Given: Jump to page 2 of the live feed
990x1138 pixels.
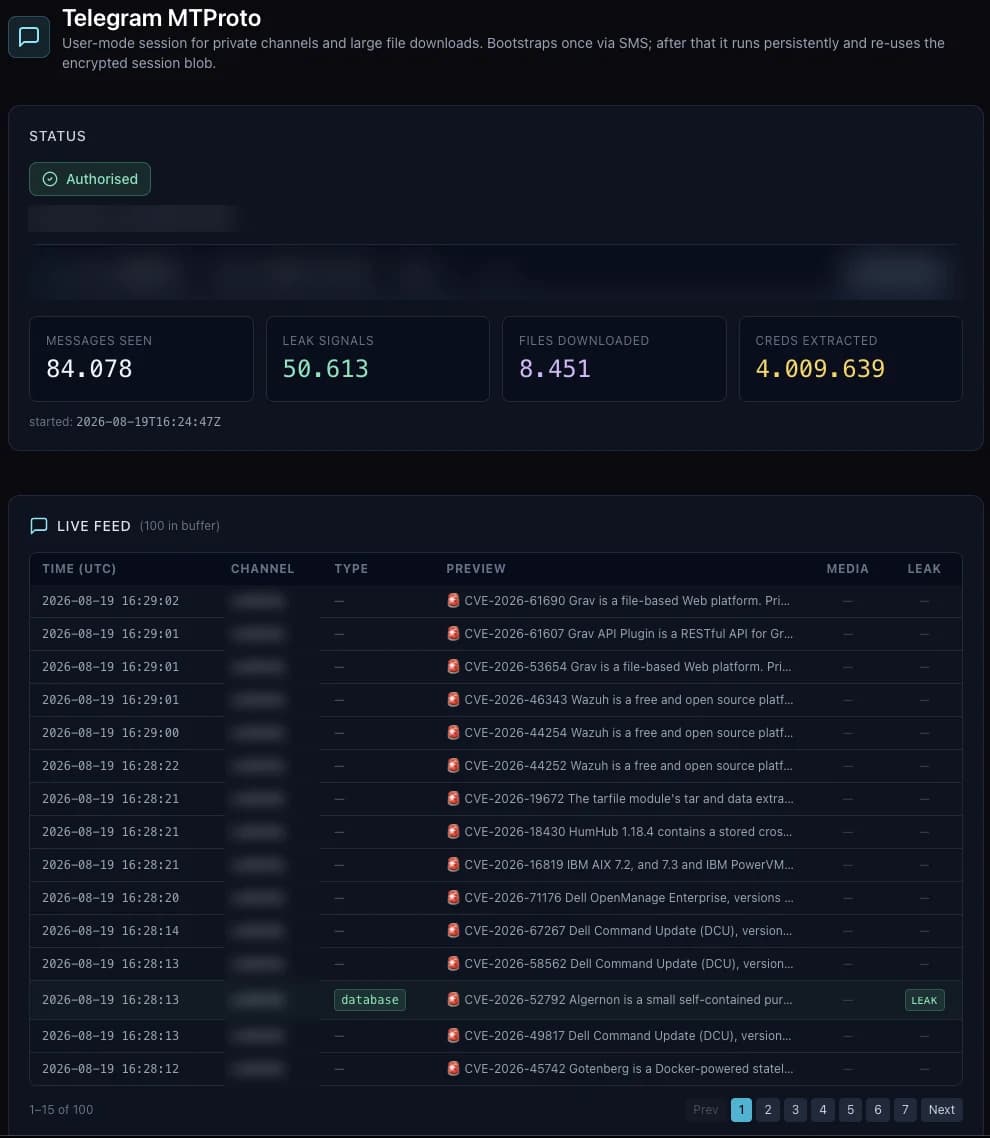Looking at the screenshot, I should pyautogui.click(x=768, y=1110).
